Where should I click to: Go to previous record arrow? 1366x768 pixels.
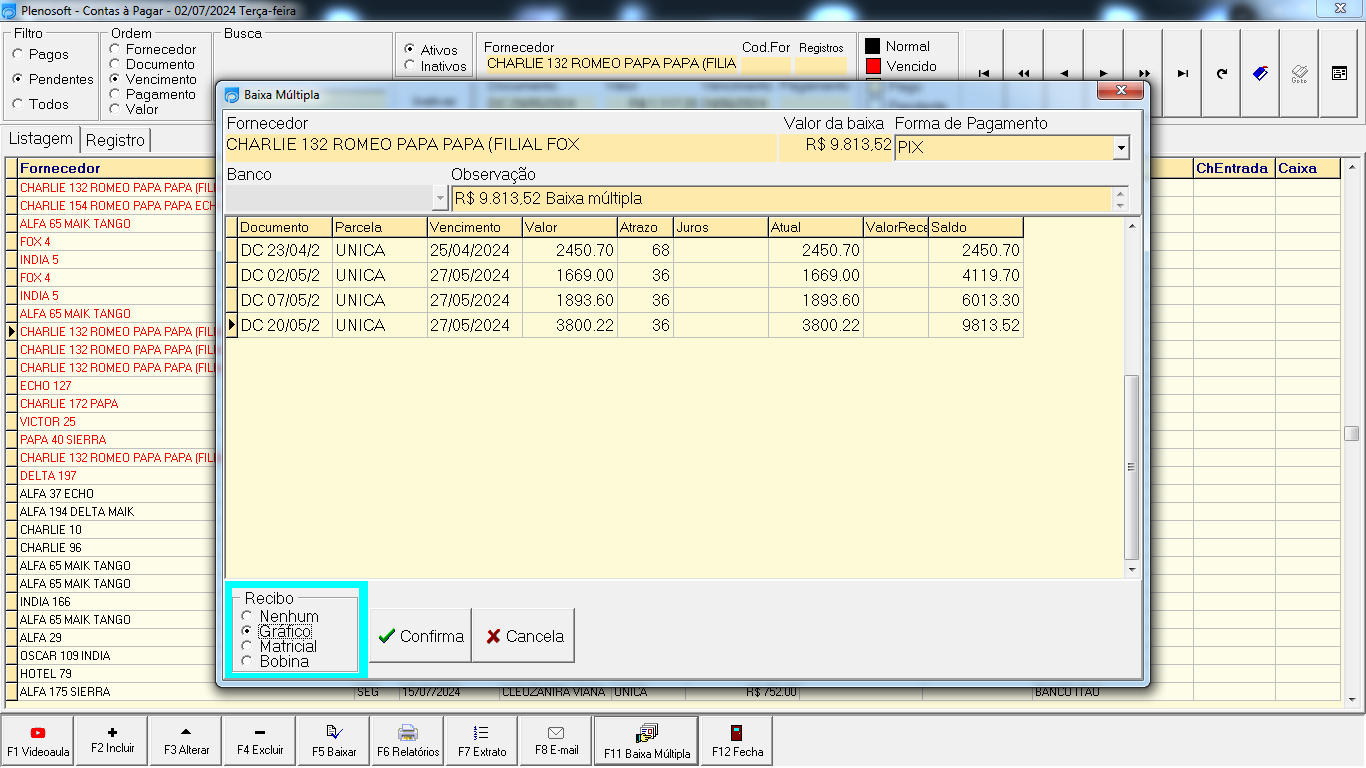point(1064,73)
